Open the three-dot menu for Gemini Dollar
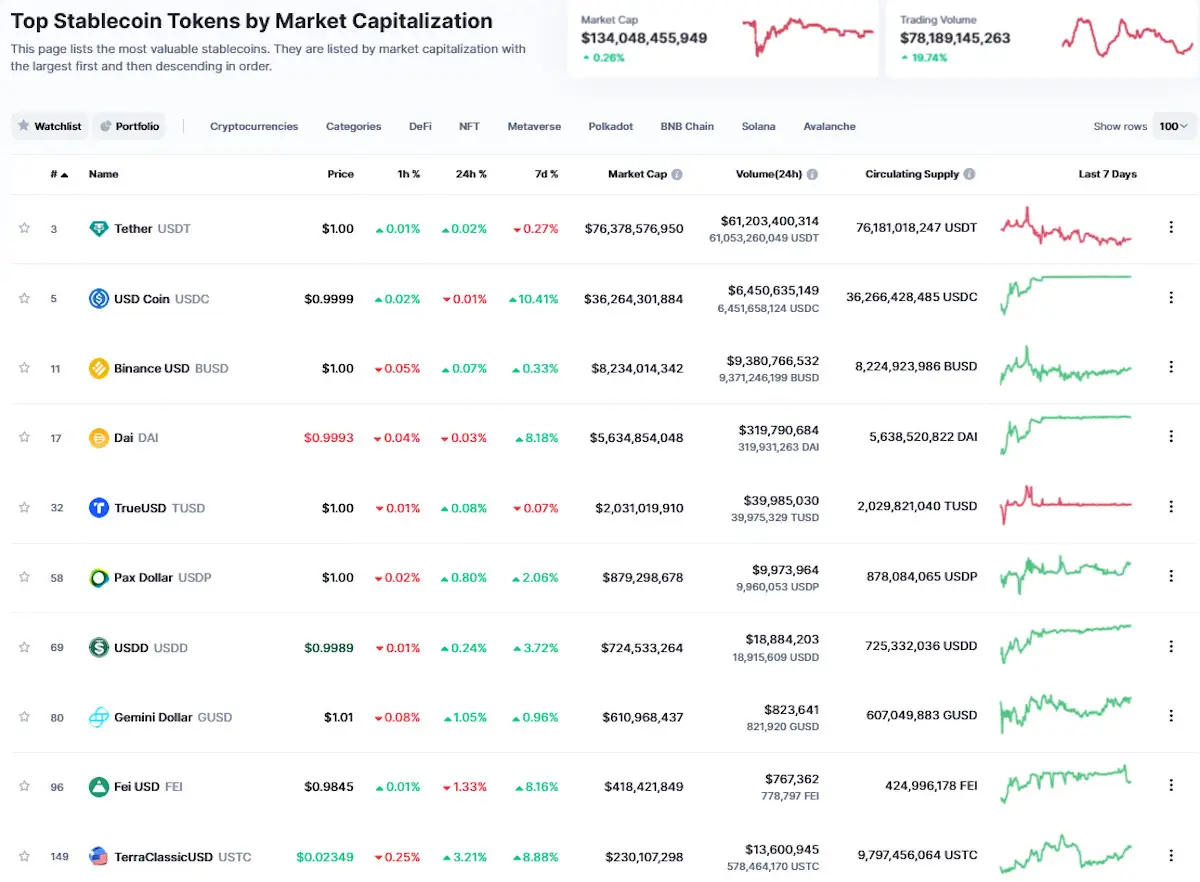This screenshot has height=882, width=1200. (1171, 716)
